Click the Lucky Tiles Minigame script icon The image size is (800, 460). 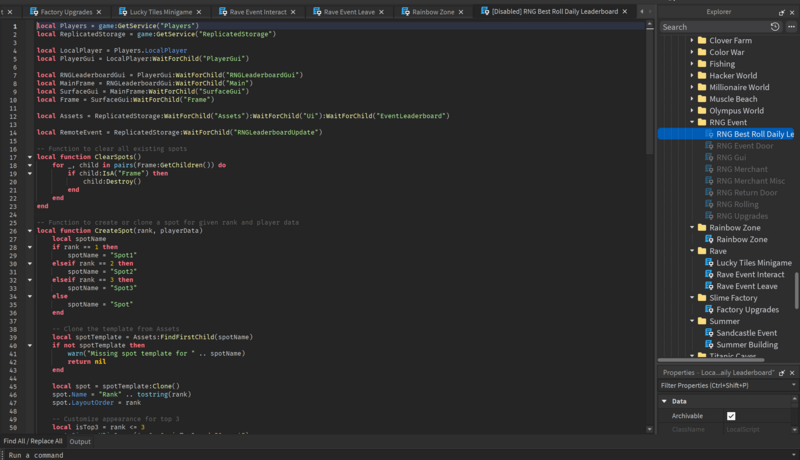pos(709,262)
